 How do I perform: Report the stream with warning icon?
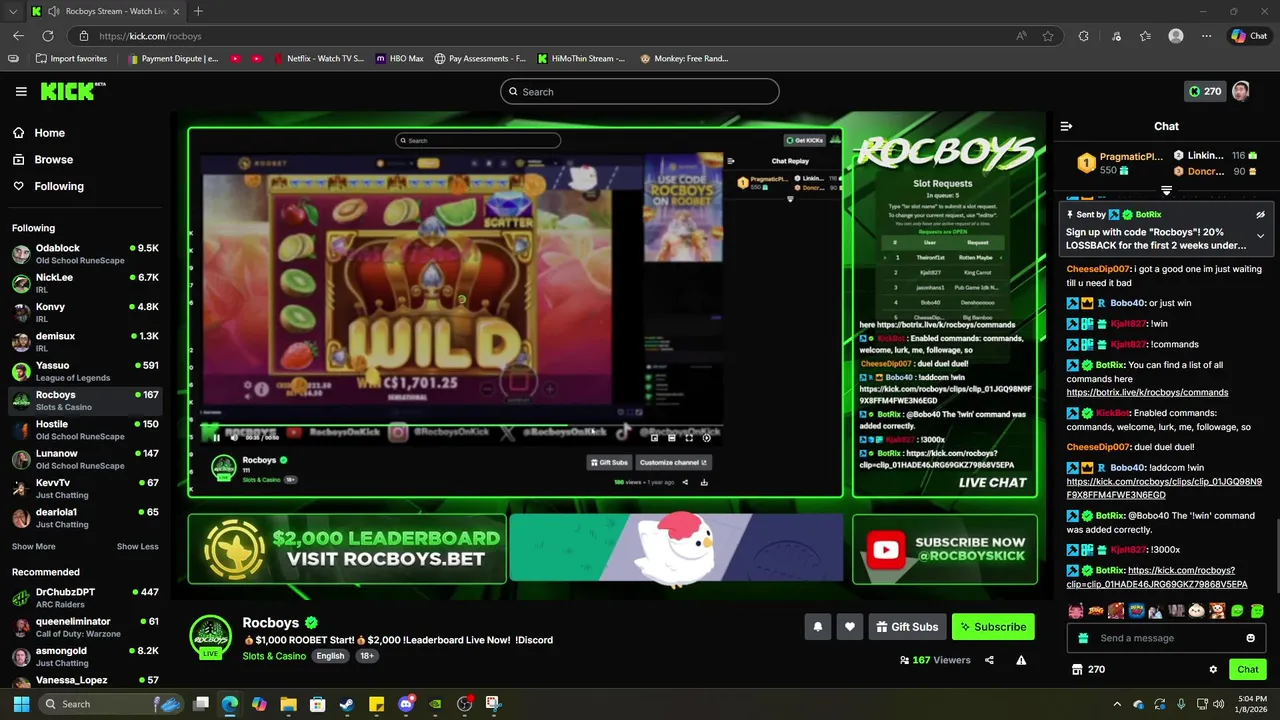pyautogui.click(x=1021, y=660)
